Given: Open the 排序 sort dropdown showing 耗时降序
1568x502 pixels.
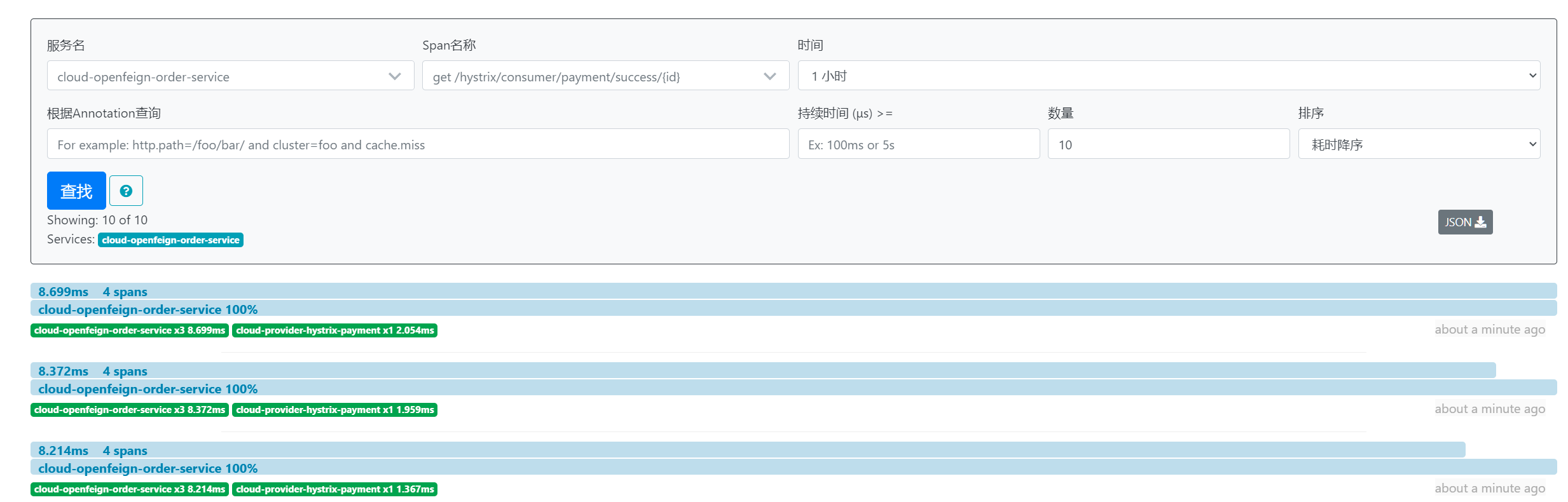Looking at the screenshot, I should pos(1419,144).
